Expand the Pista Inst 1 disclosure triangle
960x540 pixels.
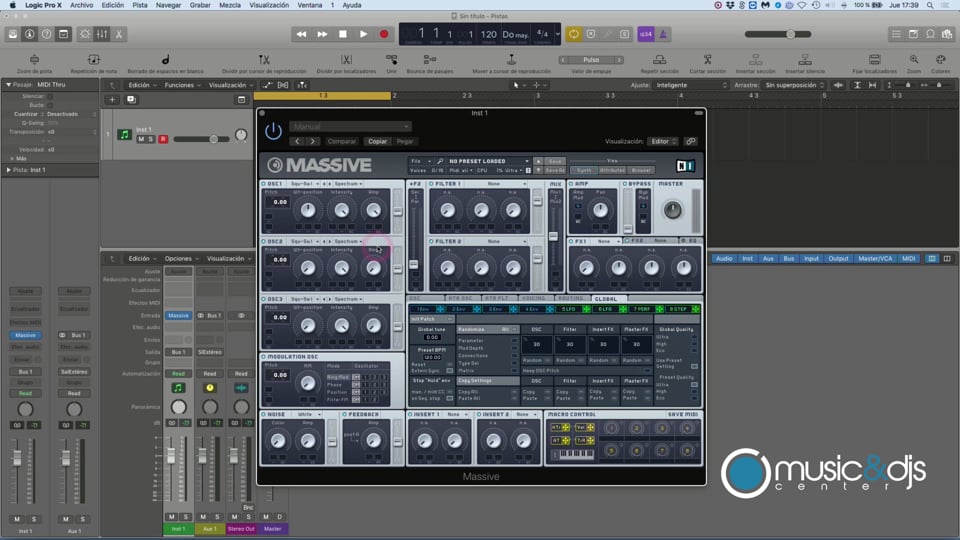coord(9,170)
